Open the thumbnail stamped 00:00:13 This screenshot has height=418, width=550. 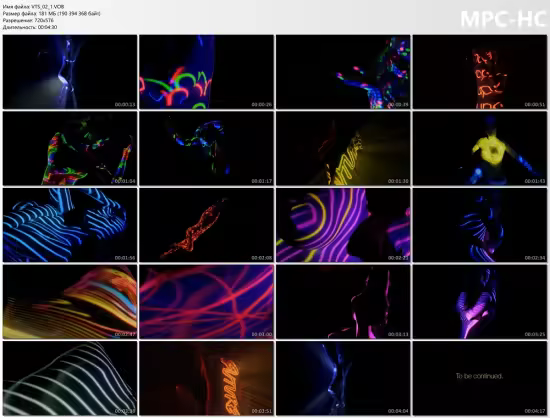pyautogui.click(x=70, y=72)
